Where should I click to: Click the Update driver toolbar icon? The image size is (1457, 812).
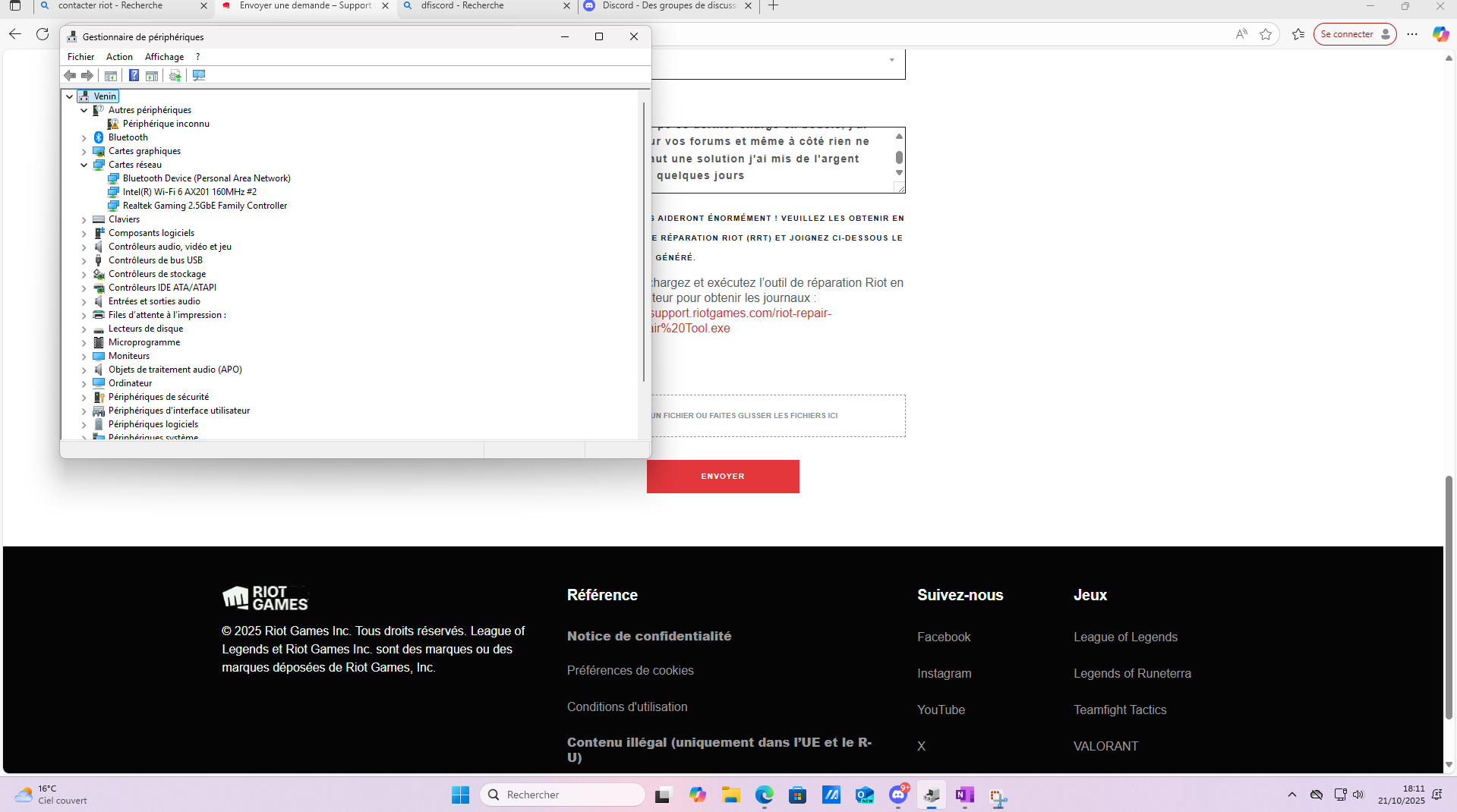coord(175,76)
